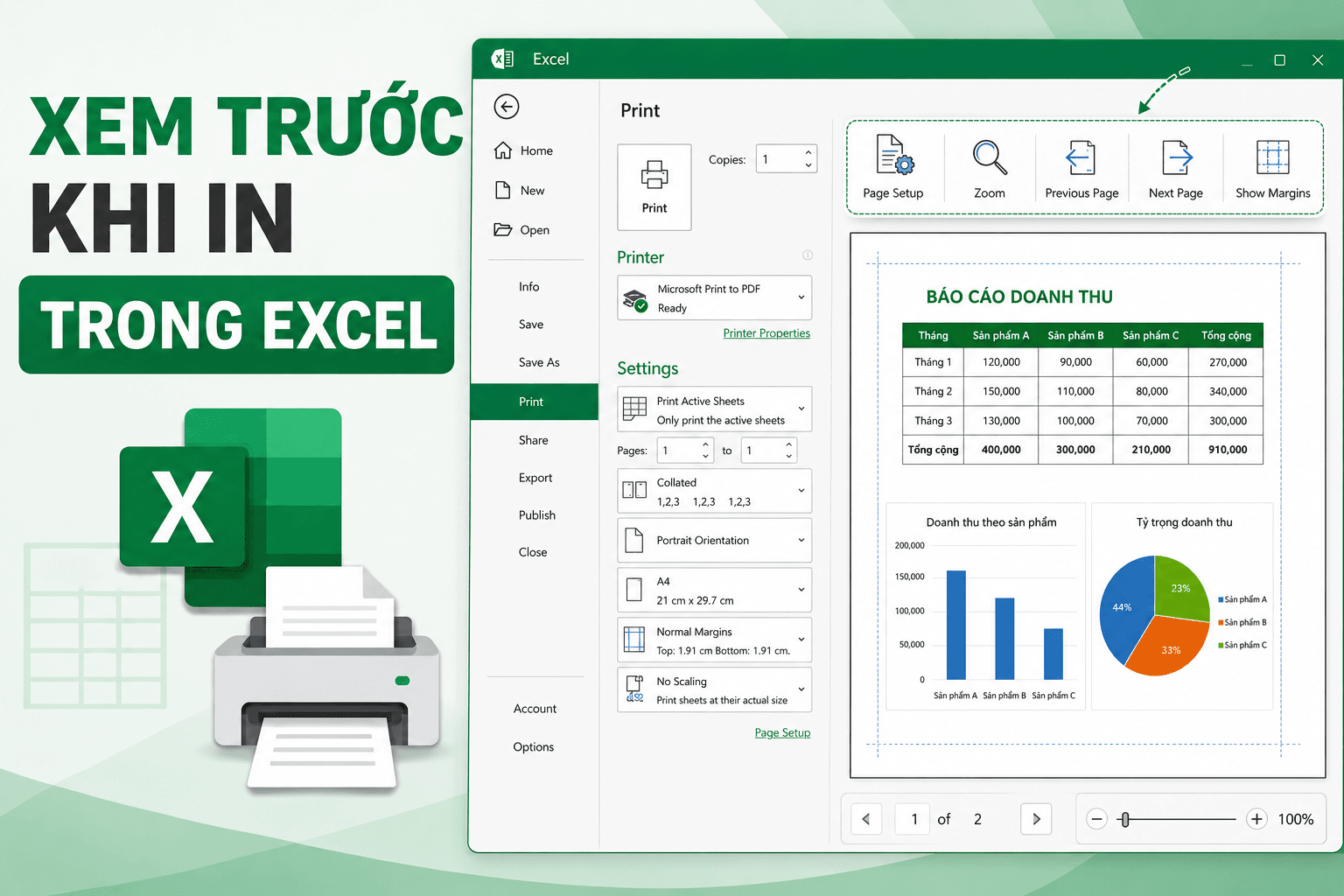
Task: Click the current page number field
Action: tap(914, 819)
